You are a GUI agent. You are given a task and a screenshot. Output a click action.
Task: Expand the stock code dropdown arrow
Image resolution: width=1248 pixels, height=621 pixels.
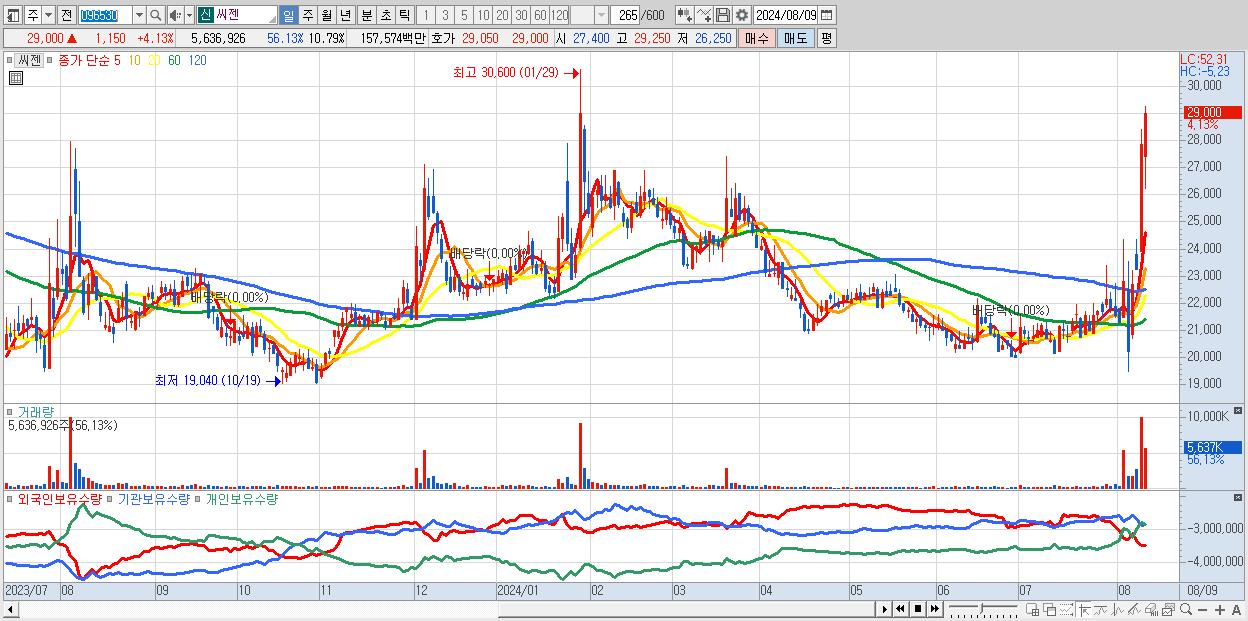click(x=139, y=15)
